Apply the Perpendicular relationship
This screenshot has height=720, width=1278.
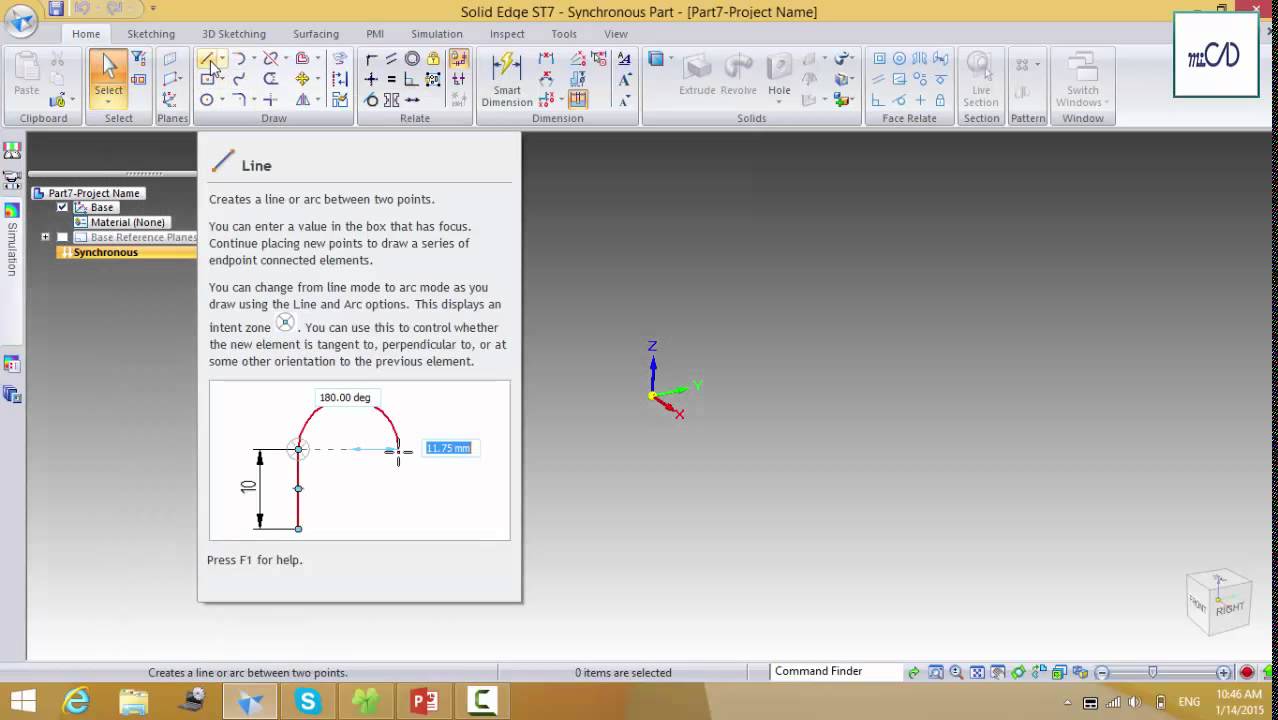pos(412,79)
